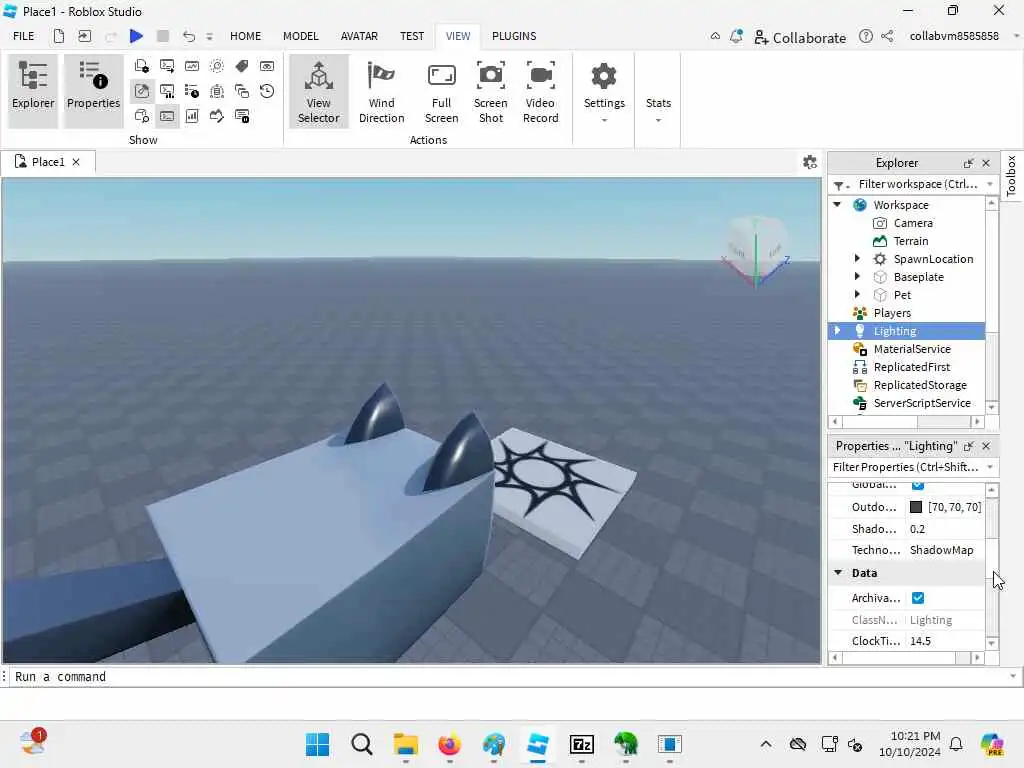Open the Watch window eye icon
1024x768 pixels.
(267, 66)
